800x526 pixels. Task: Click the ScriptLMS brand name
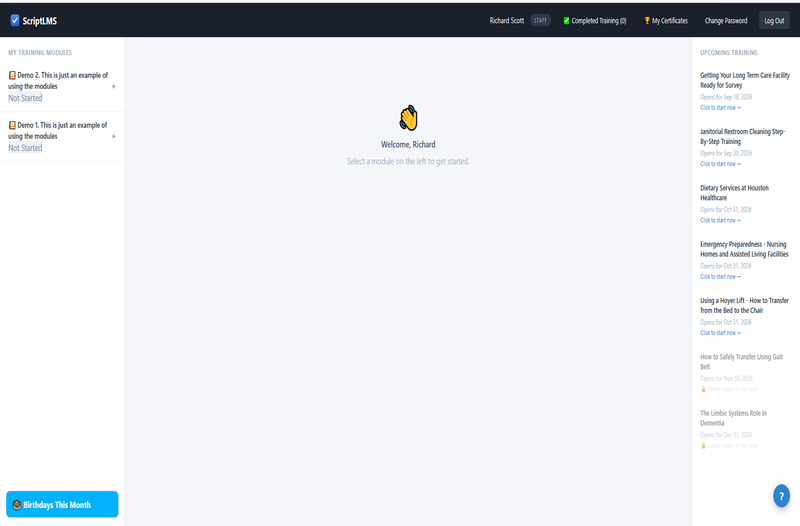[x=39, y=21]
